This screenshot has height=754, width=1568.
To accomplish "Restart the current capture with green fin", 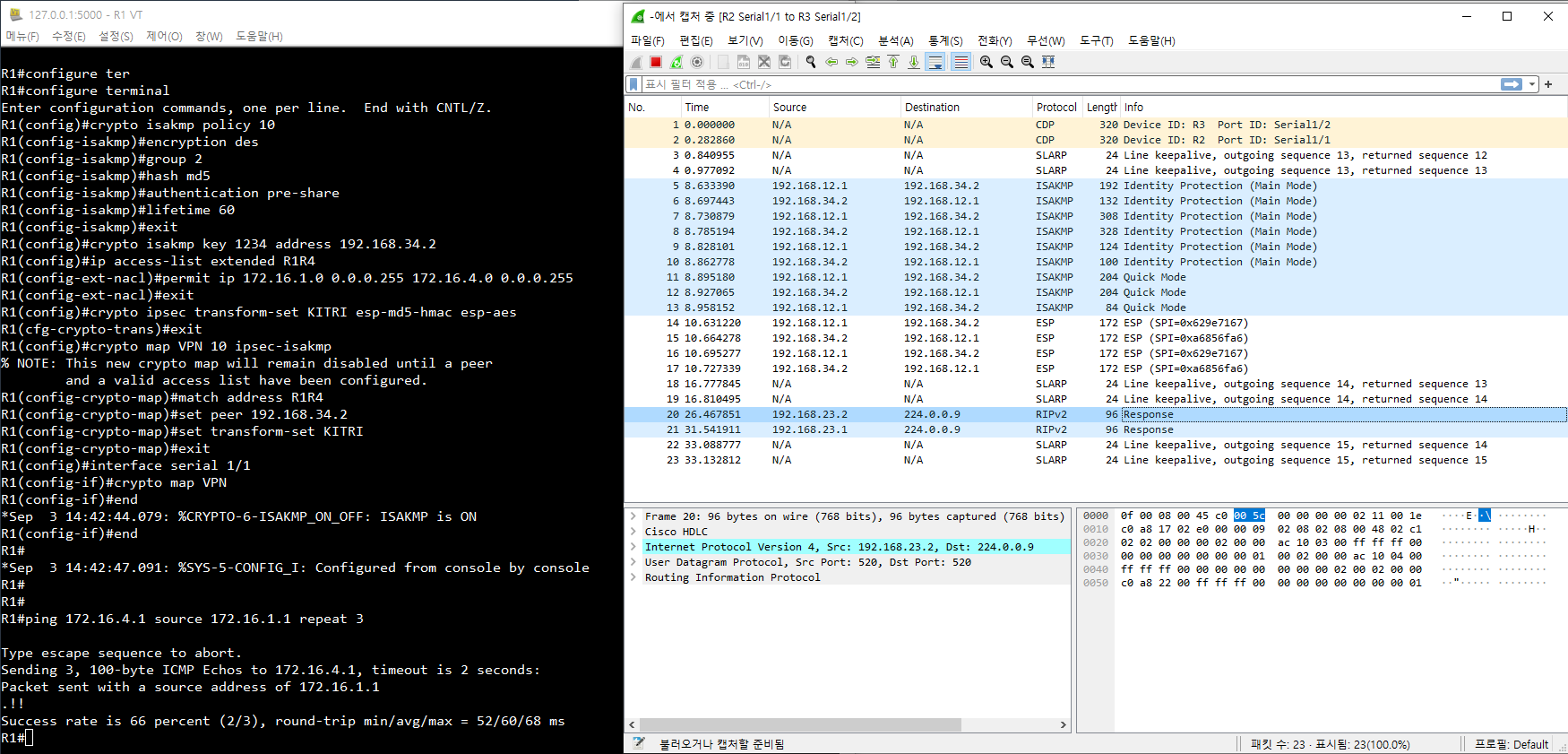I will point(676,62).
